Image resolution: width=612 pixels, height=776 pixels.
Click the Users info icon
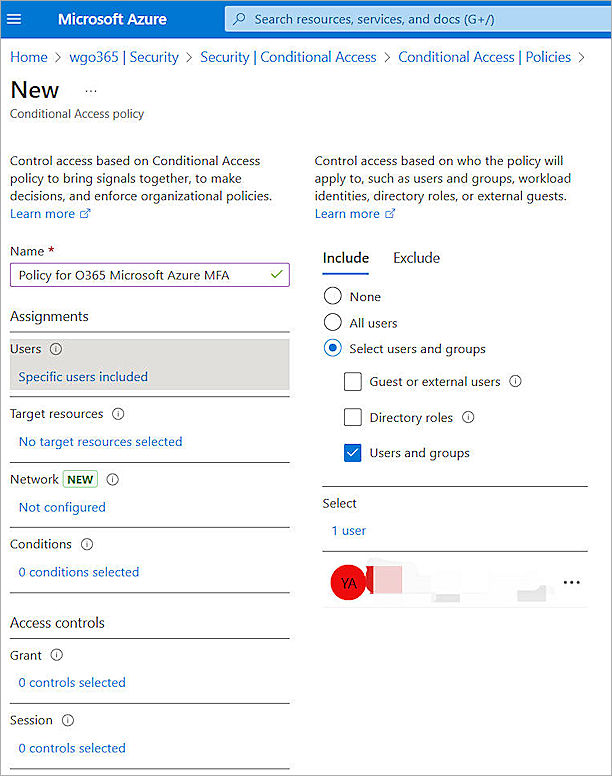pos(56,350)
